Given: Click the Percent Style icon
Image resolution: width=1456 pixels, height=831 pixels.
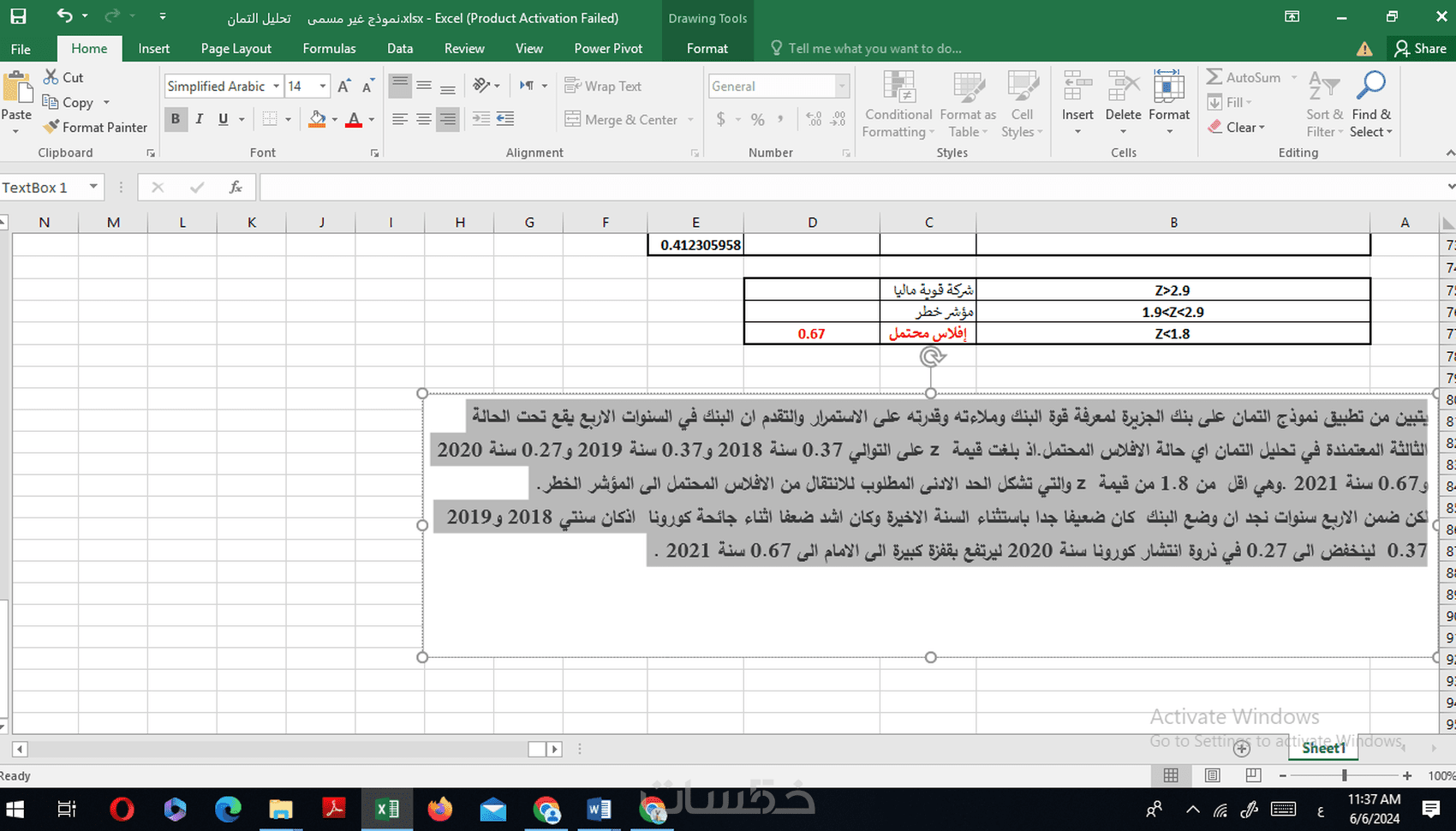Looking at the screenshot, I should pyautogui.click(x=758, y=119).
